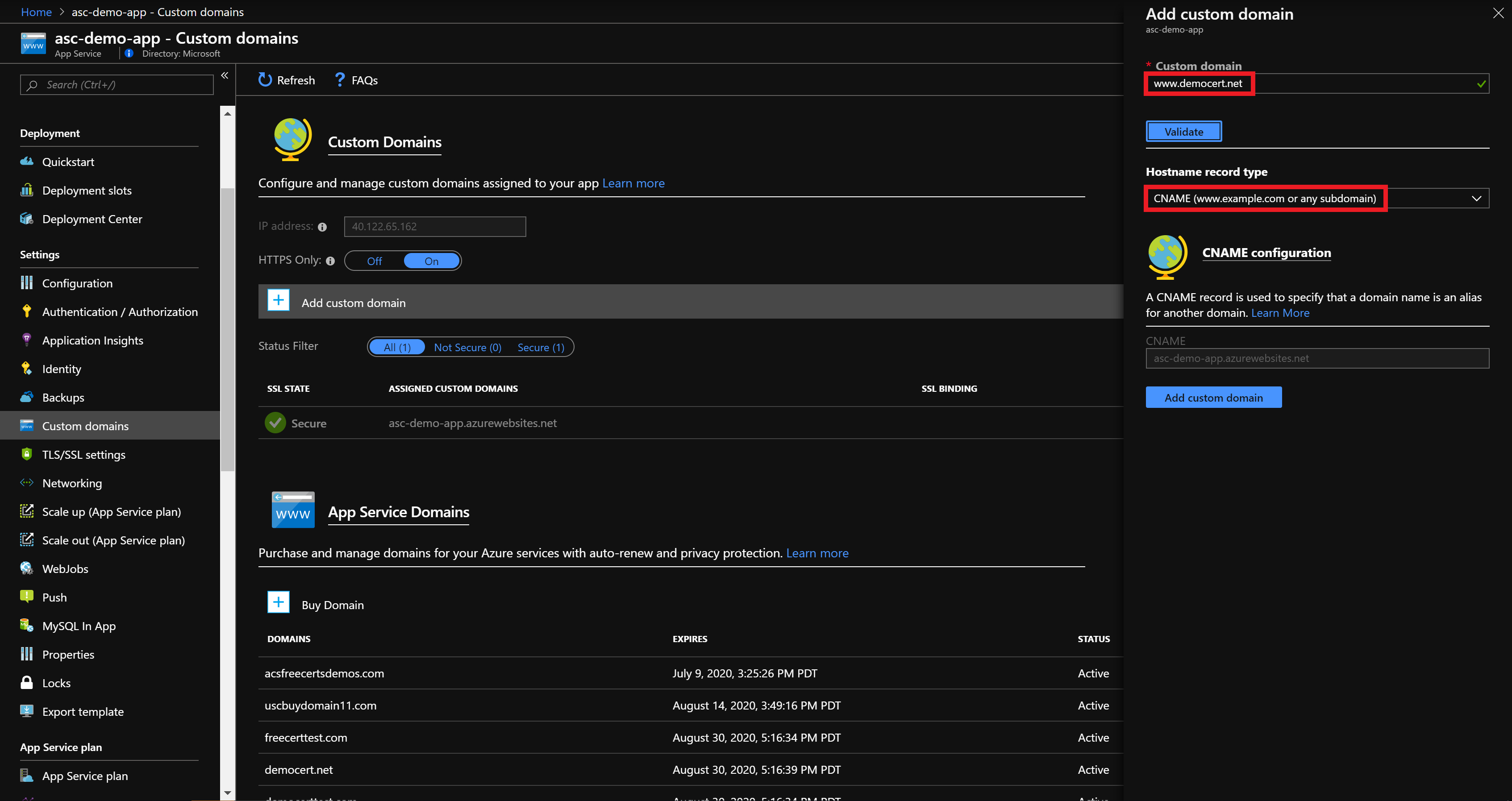This screenshot has width=1512, height=801.
Task: Click Learn more link under Custom Domains
Action: click(x=633, y=183)
